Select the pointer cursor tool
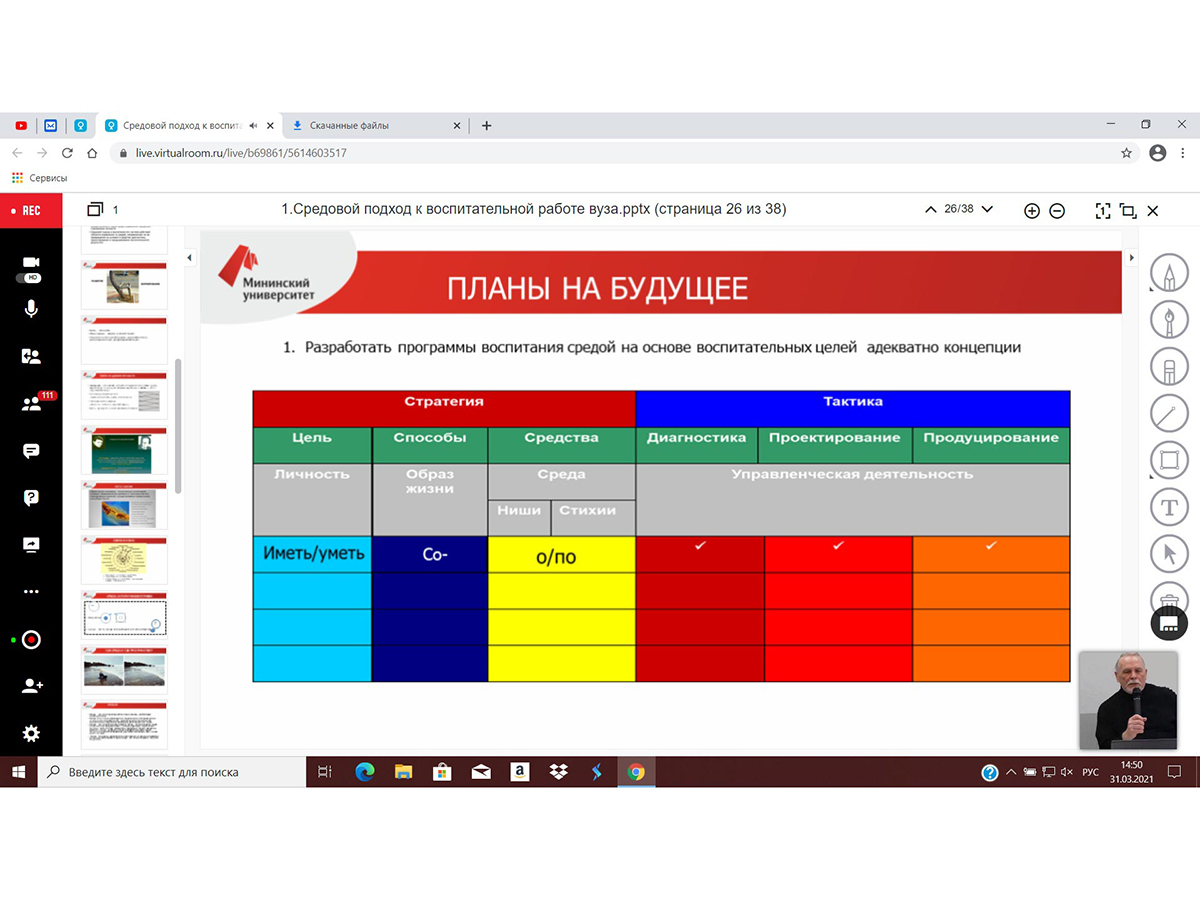The image size is (1200, 900). point(1169,554)
